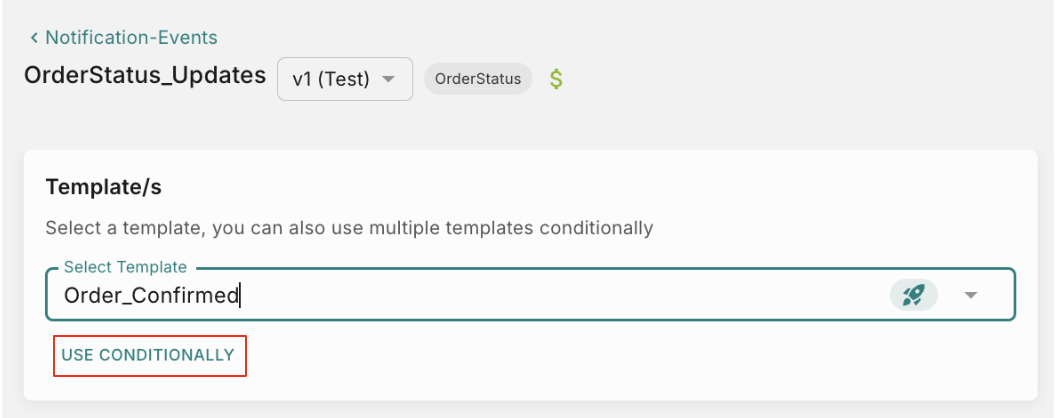Go back to Notification-Events
This screenshot has width=1058, height=418.
[x=130, y=38]
